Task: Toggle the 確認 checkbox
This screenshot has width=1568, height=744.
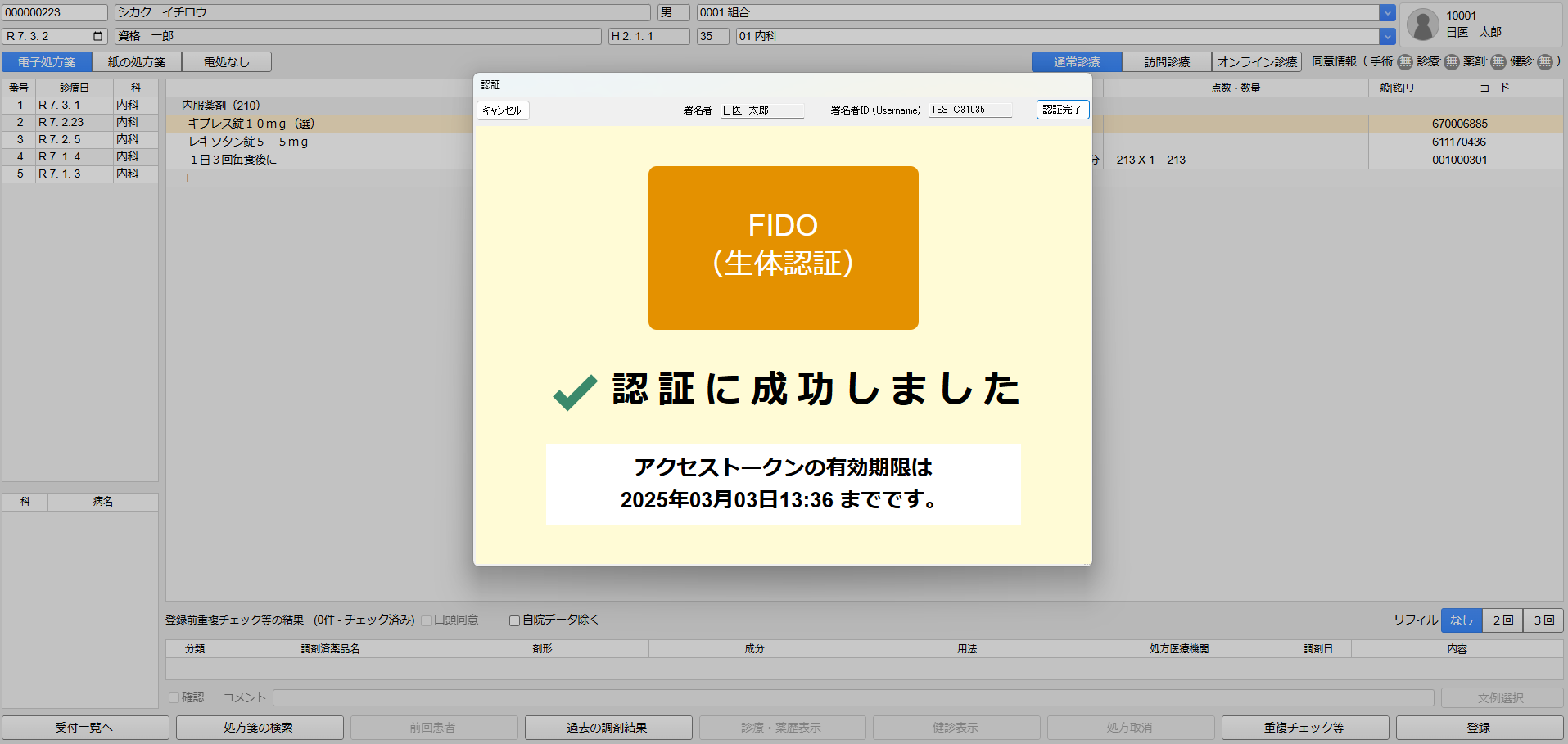Action: pyautogui.click(x=174, y=698)
